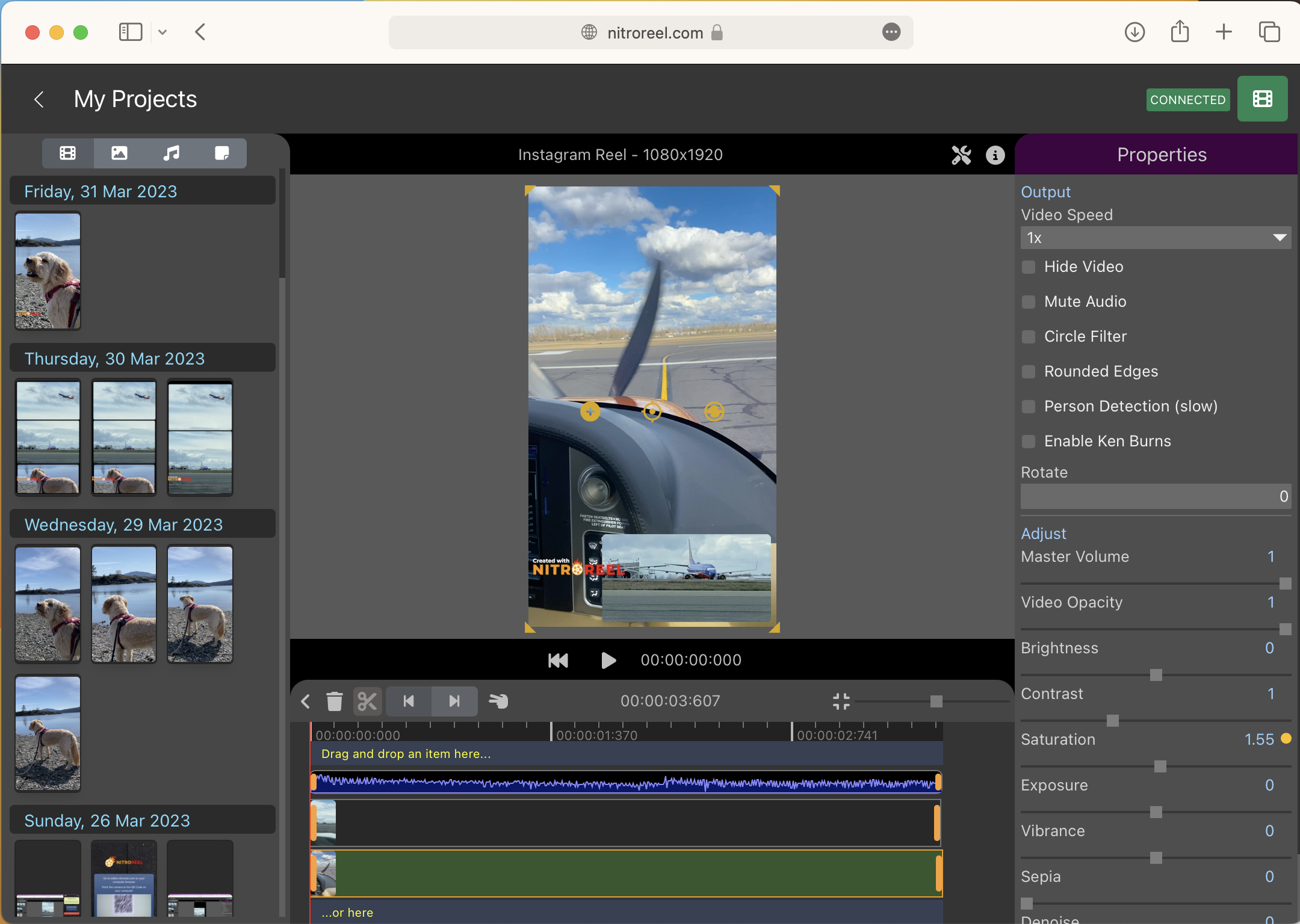Move the Exposure slider handle
1300x924 pixels.
(x=1156, y=812)
